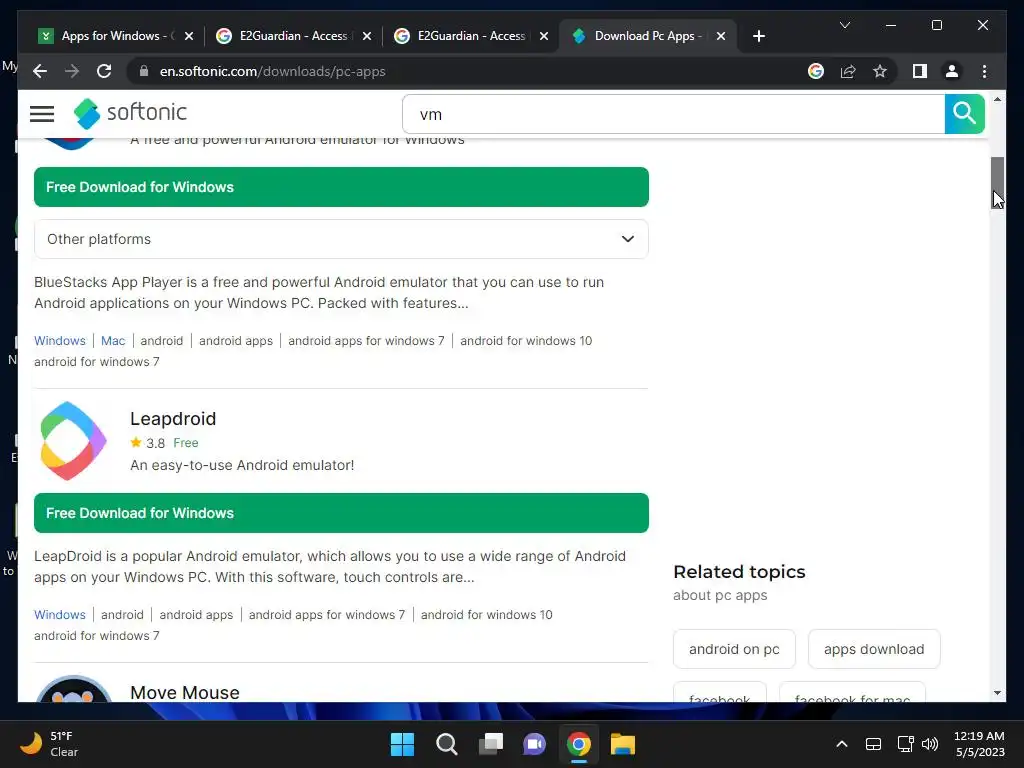
Task: Close the first E2Guardian tab
Action: pyautogui.click(x=367, y=36)
